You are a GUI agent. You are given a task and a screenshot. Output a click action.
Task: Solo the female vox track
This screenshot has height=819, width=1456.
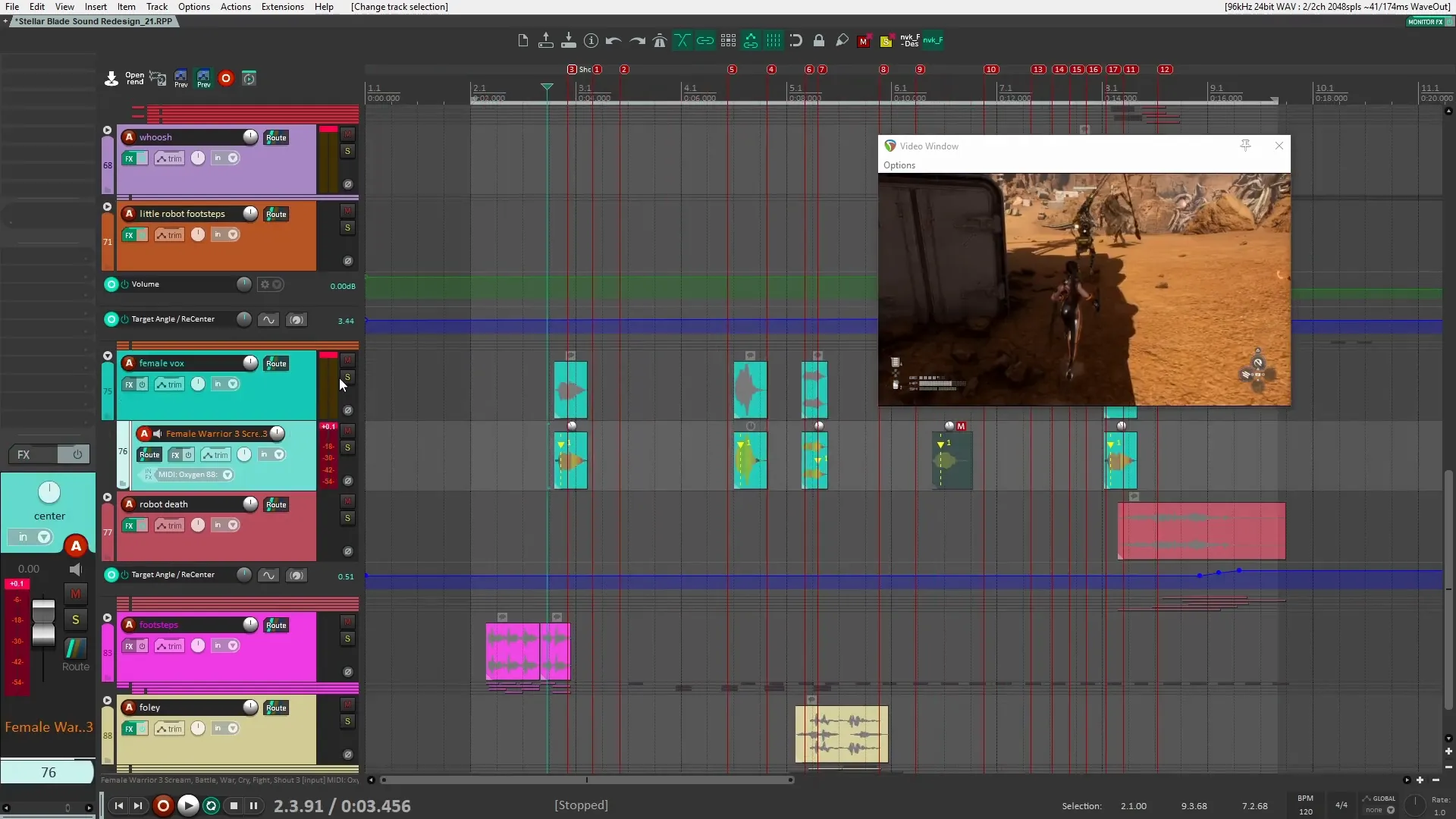347,377
